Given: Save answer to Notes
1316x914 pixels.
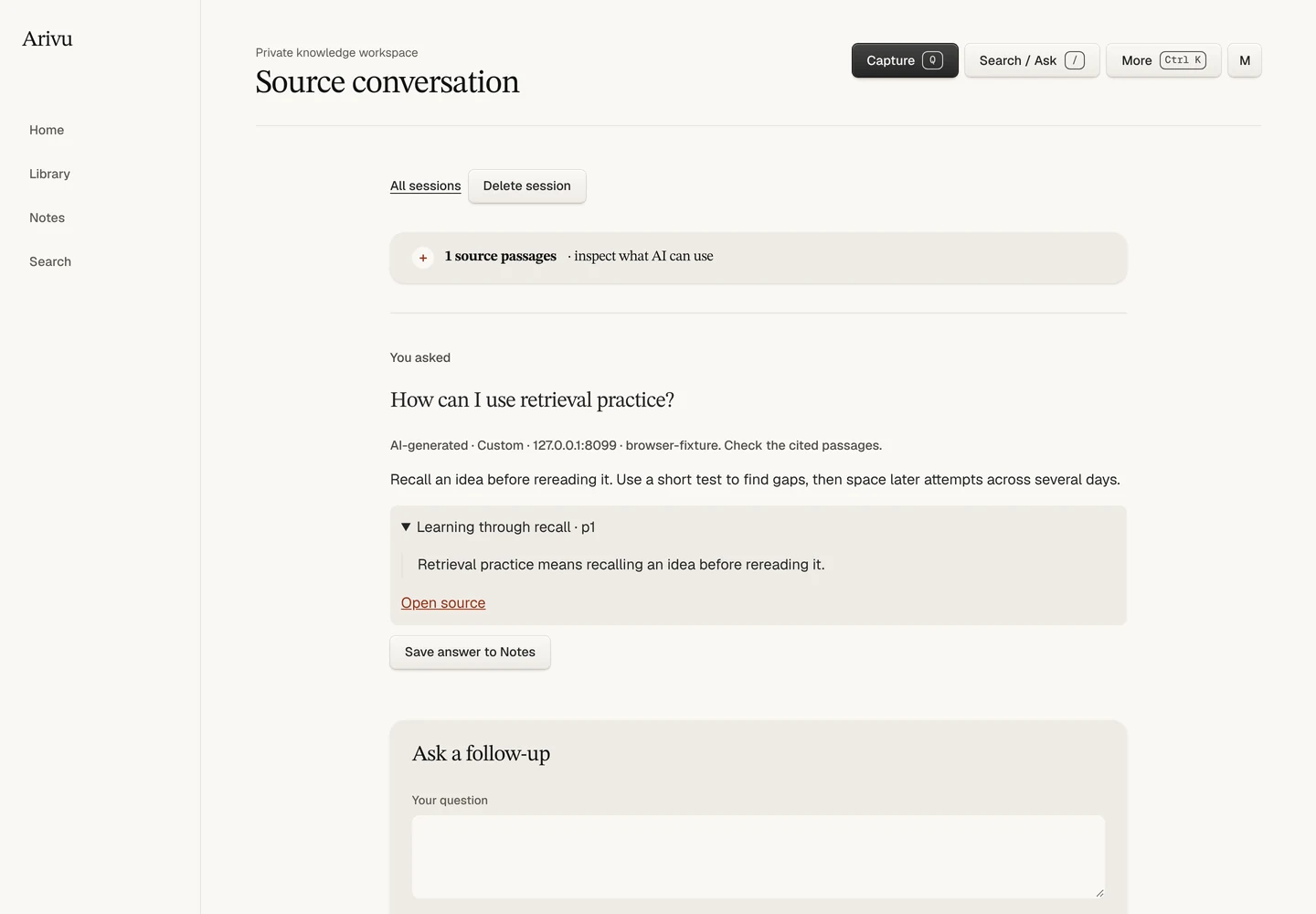Looking at the screenshot, I should (470, 652).
